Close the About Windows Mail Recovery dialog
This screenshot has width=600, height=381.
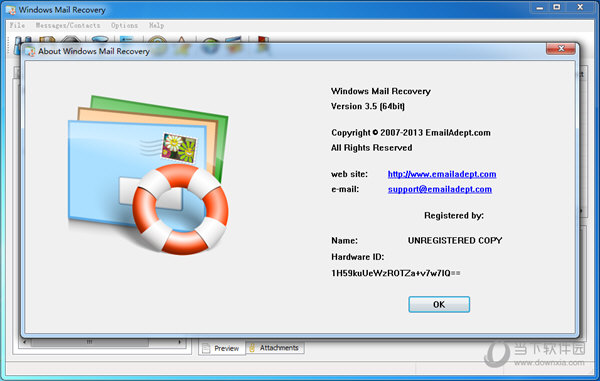tap(561, 49)
